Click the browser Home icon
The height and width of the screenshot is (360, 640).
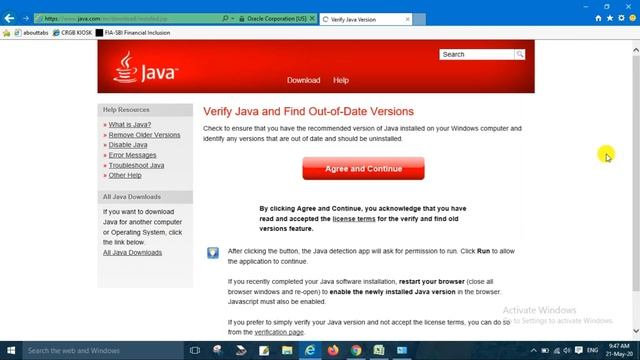(x=598, y=18)
